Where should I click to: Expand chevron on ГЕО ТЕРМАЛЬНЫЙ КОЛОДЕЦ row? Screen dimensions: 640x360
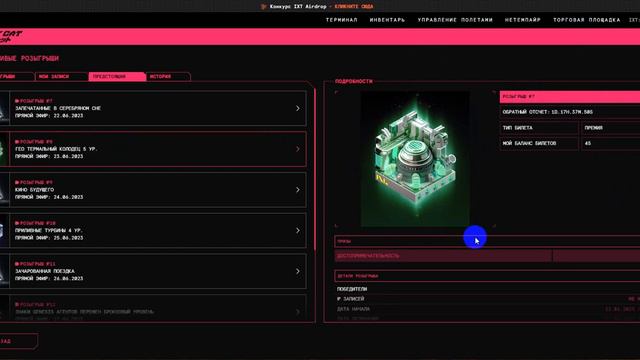coord(298,149)
